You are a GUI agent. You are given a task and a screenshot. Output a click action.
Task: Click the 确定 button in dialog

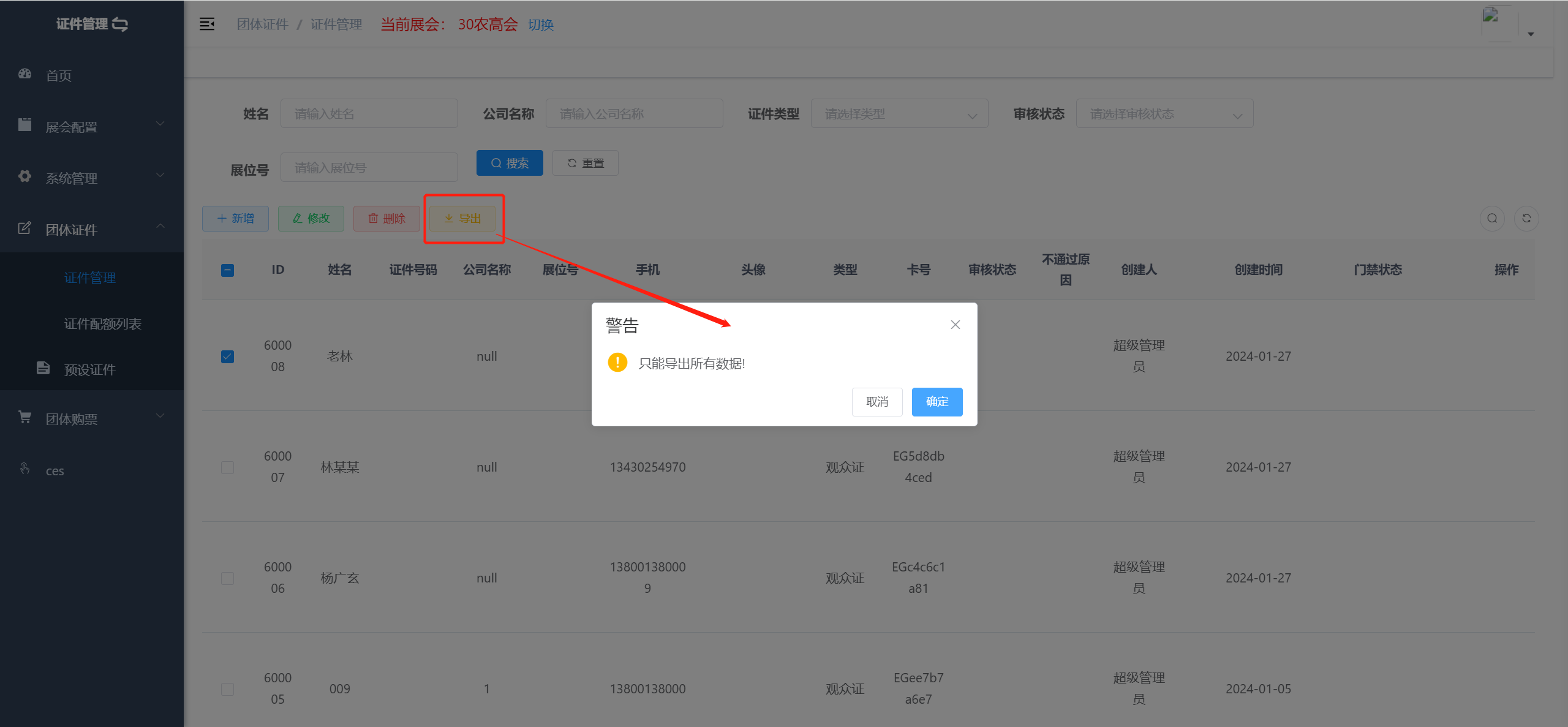(x=937, y=402)
